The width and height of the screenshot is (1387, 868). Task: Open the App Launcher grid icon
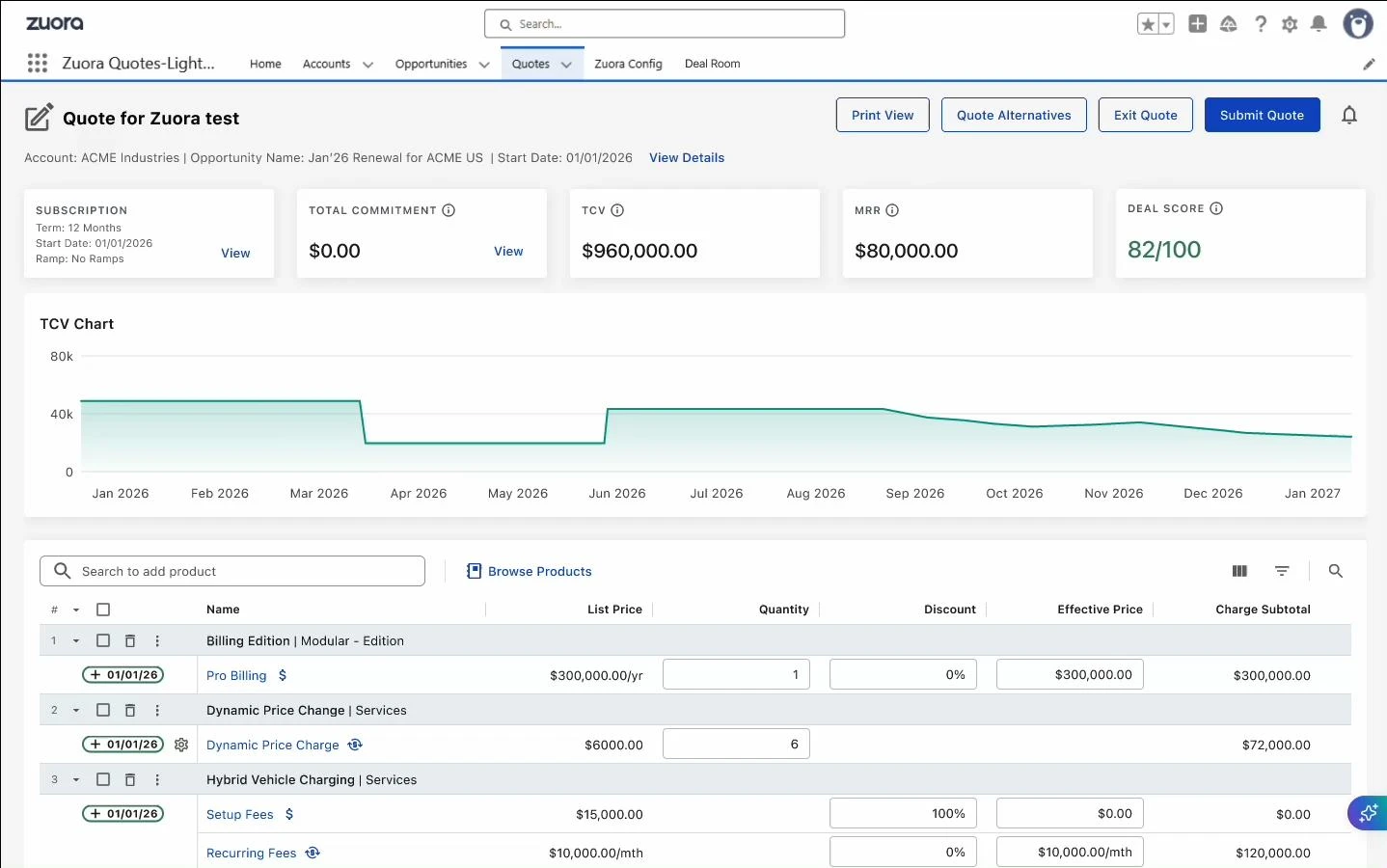(x=38, y=64)
